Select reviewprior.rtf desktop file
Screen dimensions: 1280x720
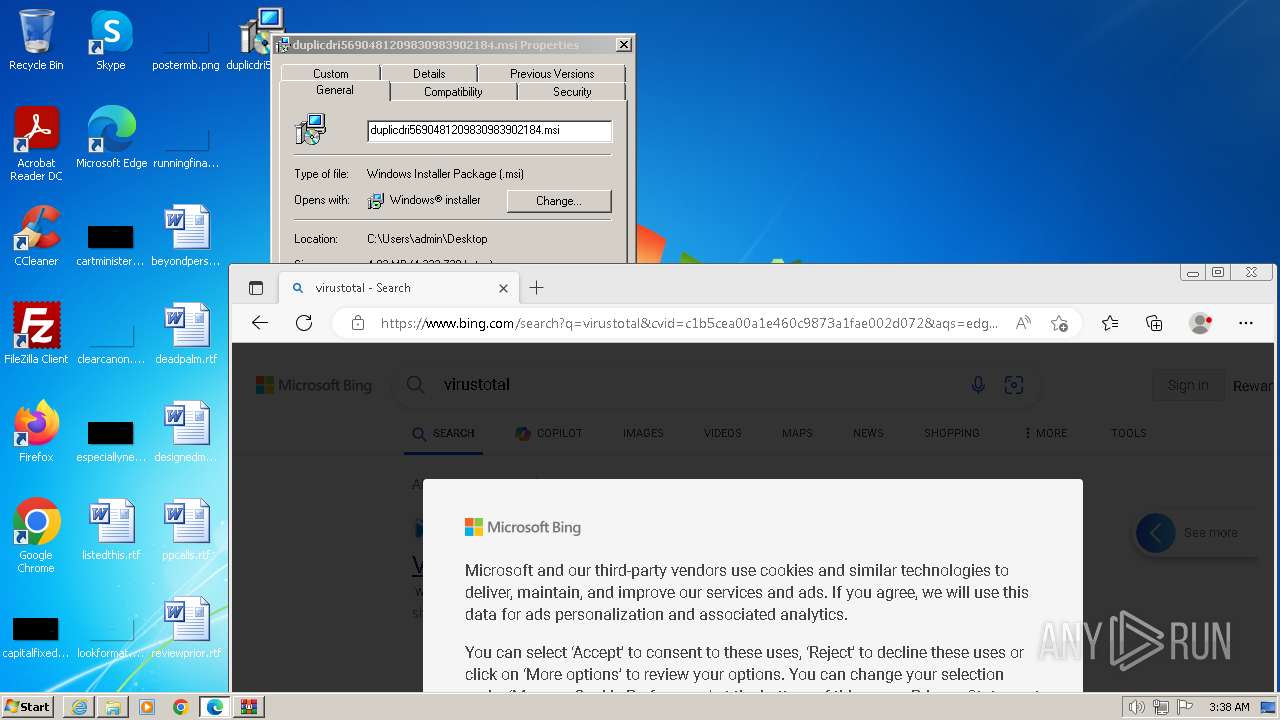point(186,628)
